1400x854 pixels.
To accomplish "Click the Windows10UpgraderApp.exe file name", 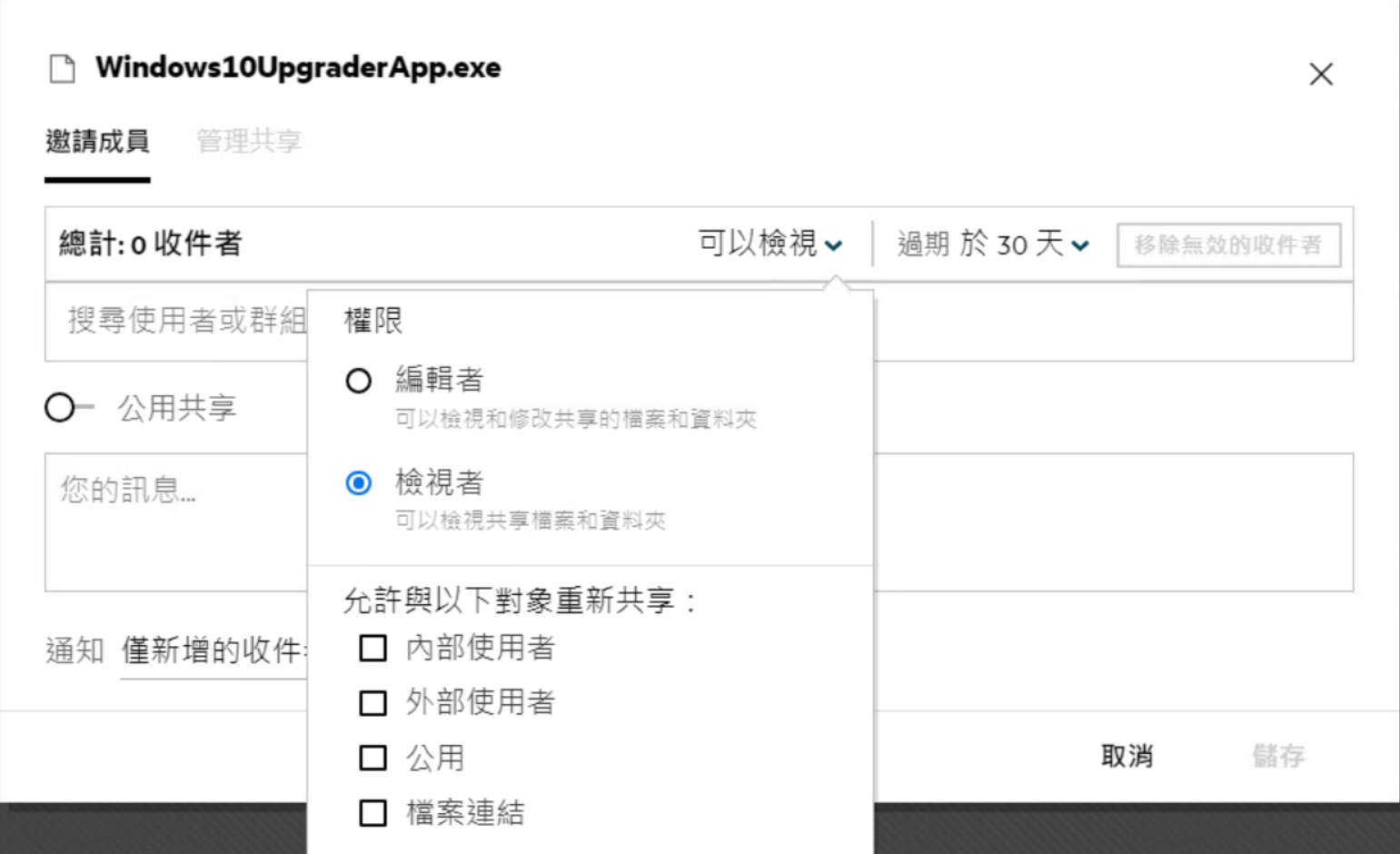I will (298, 68).
